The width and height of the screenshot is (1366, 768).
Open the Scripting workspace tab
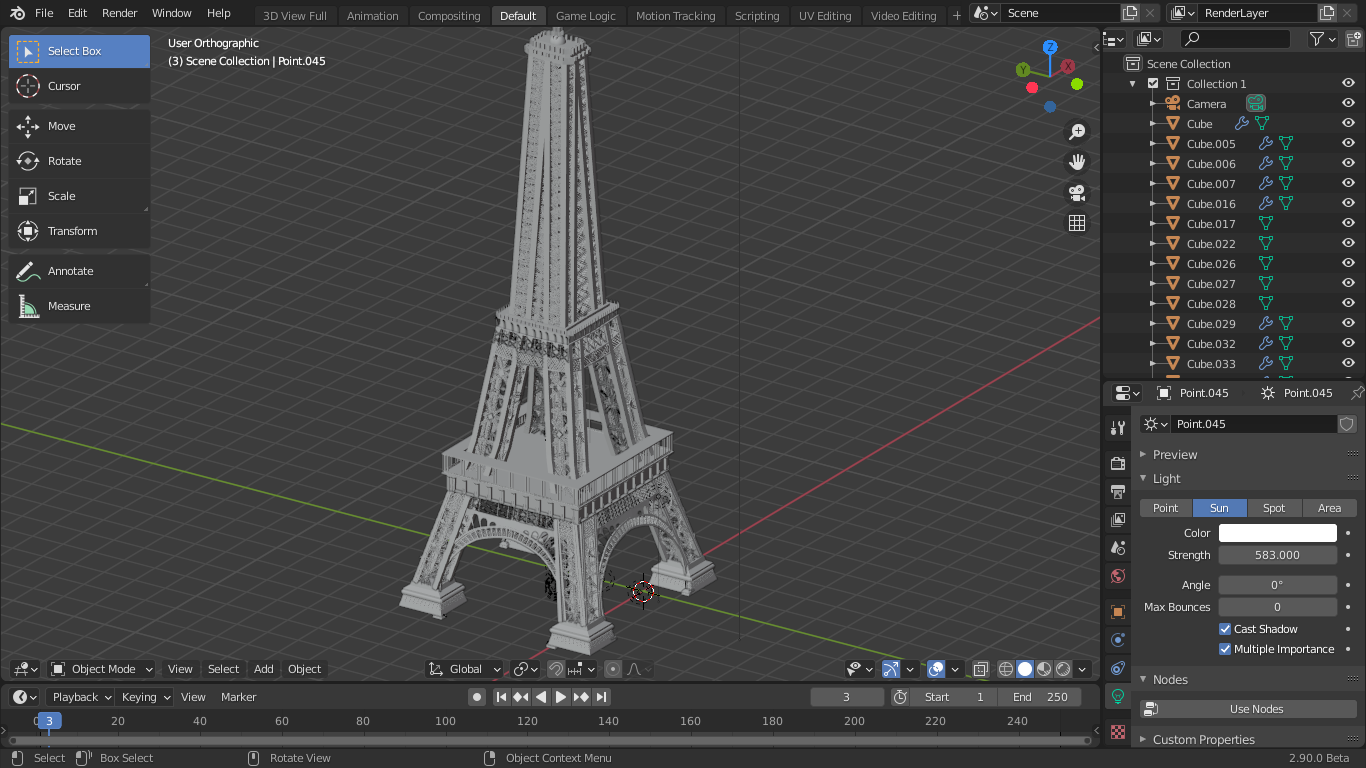pyautogui.click(x=757, y=16)
